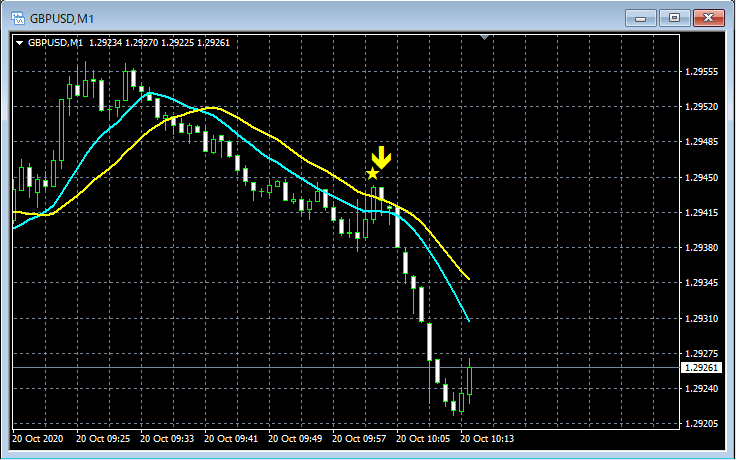Minimize the GBPUSD,M1 chart window
737x460 pixels.
tap(640, 19)
